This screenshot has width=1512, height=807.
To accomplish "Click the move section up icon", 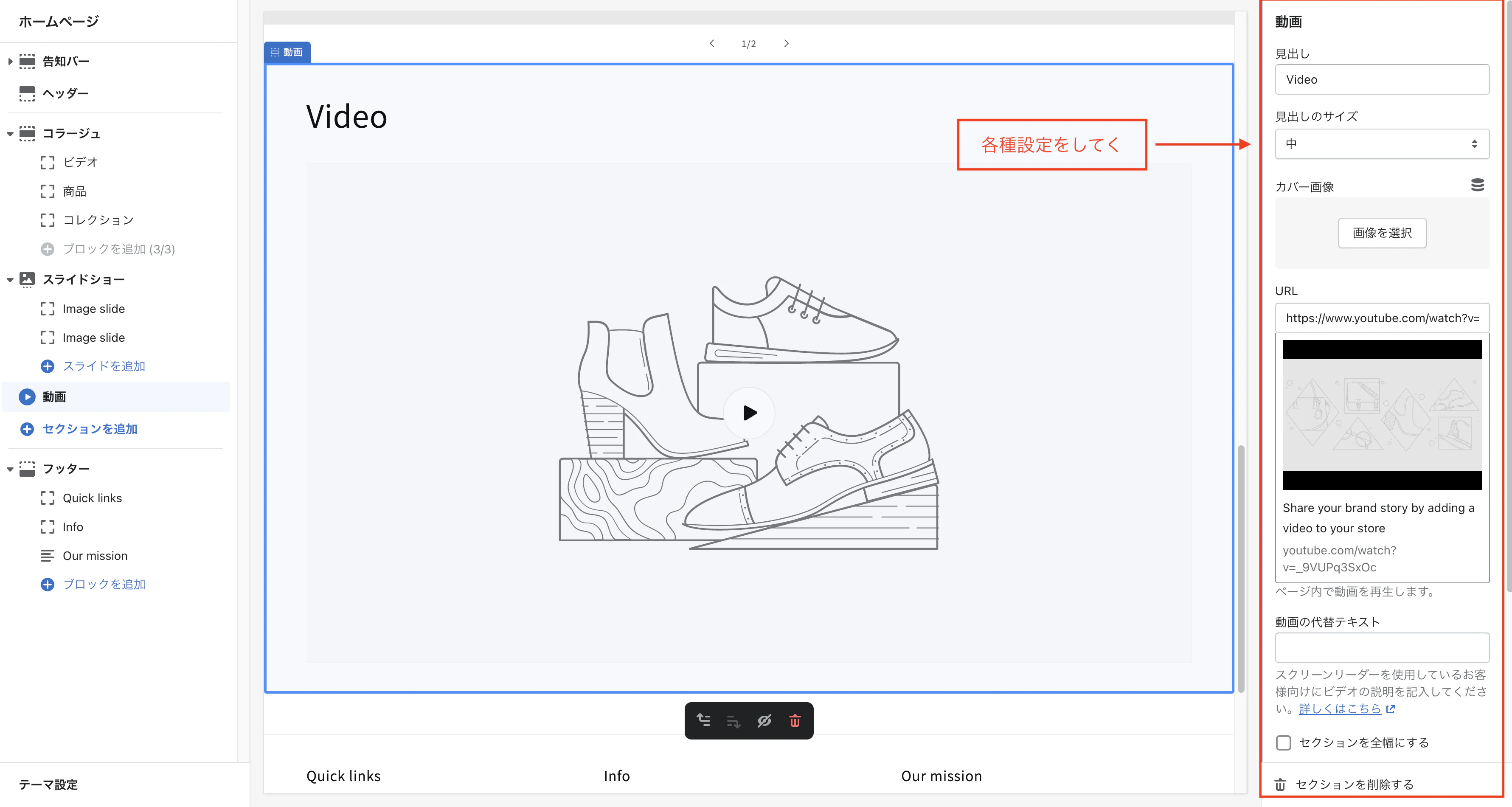I will (703, 720).
